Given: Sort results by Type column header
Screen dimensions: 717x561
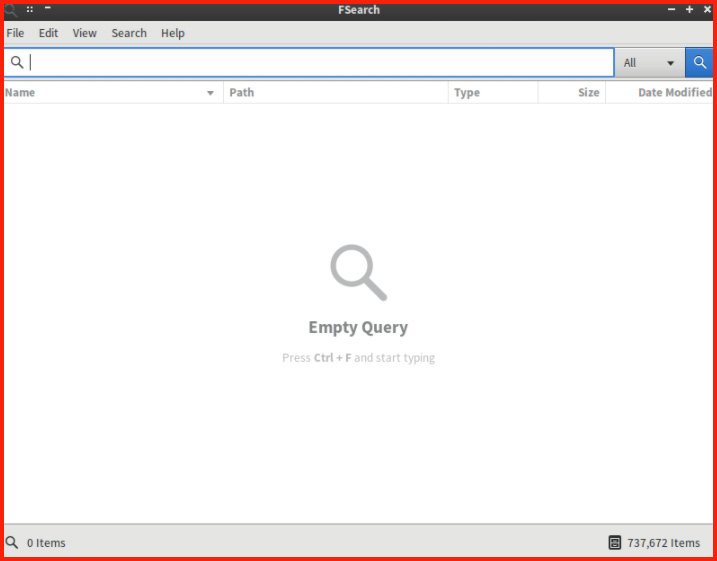Looking at the screenshot, I should [x=493, y=92].
